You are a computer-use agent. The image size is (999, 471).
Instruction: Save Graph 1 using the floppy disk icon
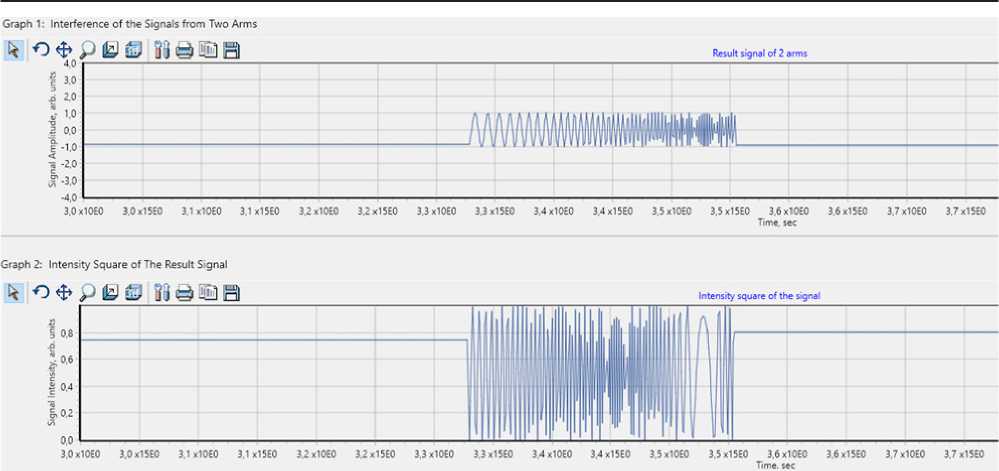[231, 50]
